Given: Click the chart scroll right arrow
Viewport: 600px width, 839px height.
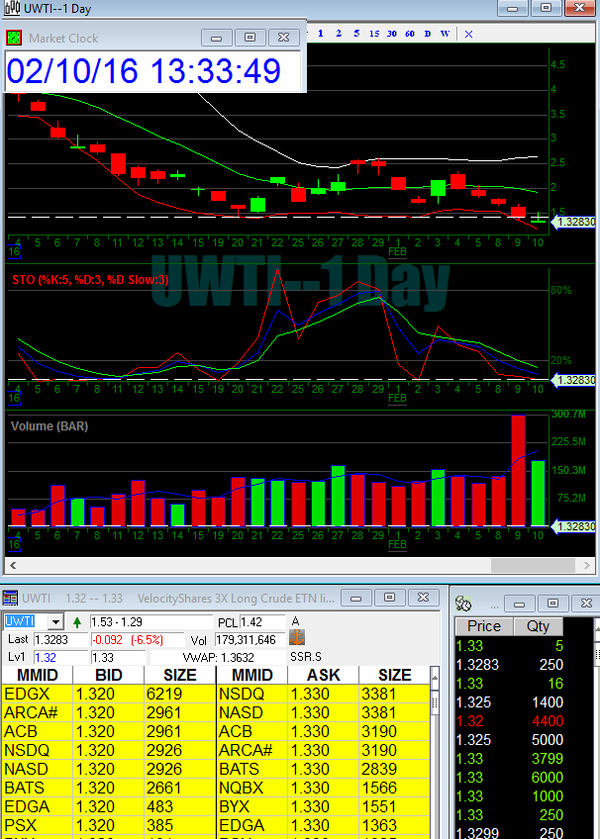Looking at the screenshot, I should click(x=587, y=565).
